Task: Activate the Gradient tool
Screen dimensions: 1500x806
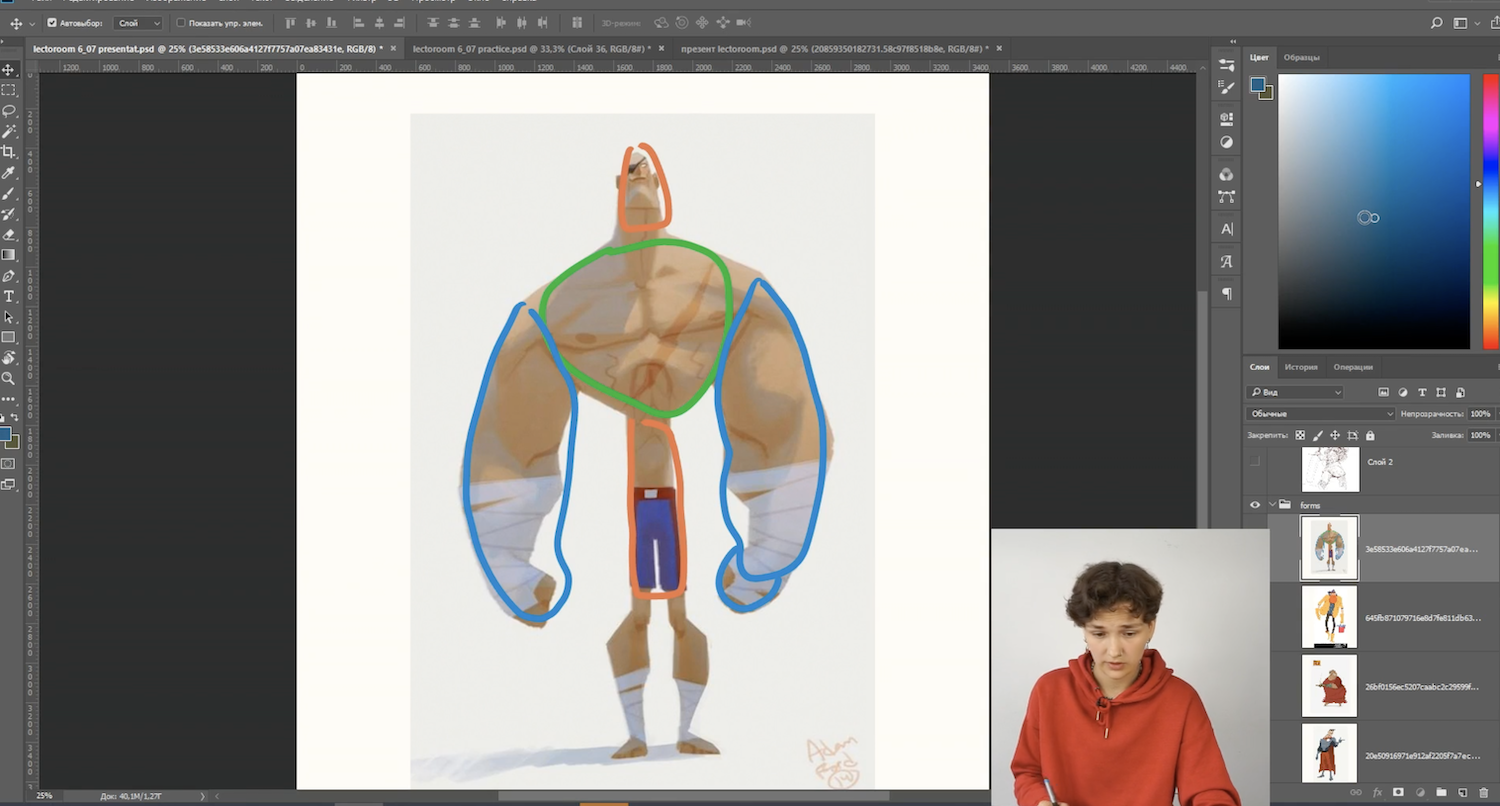Action: tap(9, 255)
